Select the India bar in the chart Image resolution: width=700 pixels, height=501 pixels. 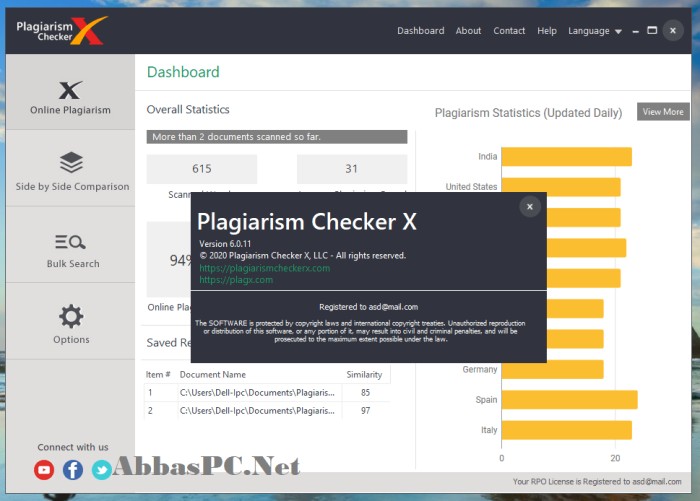pyautogui.click(x=567, y=157)
